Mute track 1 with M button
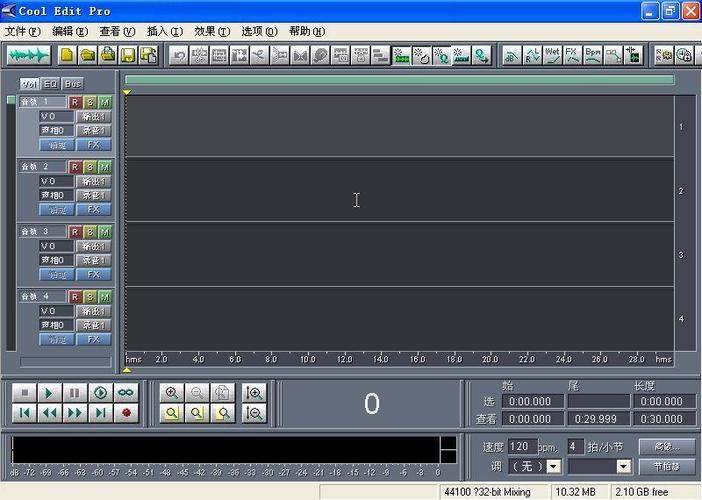 pos(105,103)
